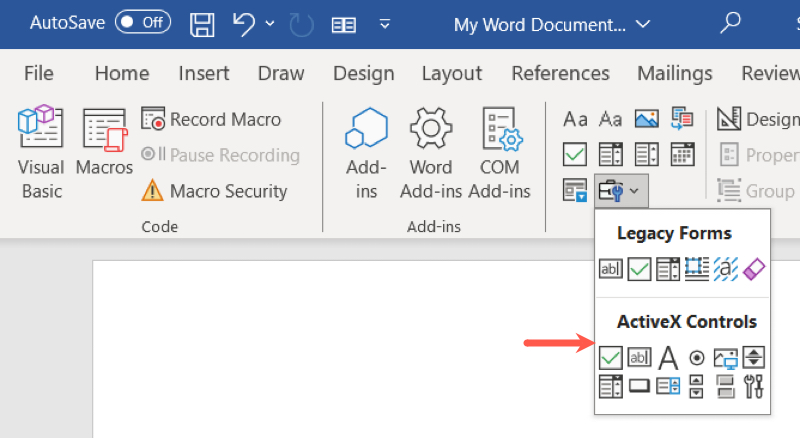Switch to the Mailings tab
800x438 pixels.
[x=674, y=74]
